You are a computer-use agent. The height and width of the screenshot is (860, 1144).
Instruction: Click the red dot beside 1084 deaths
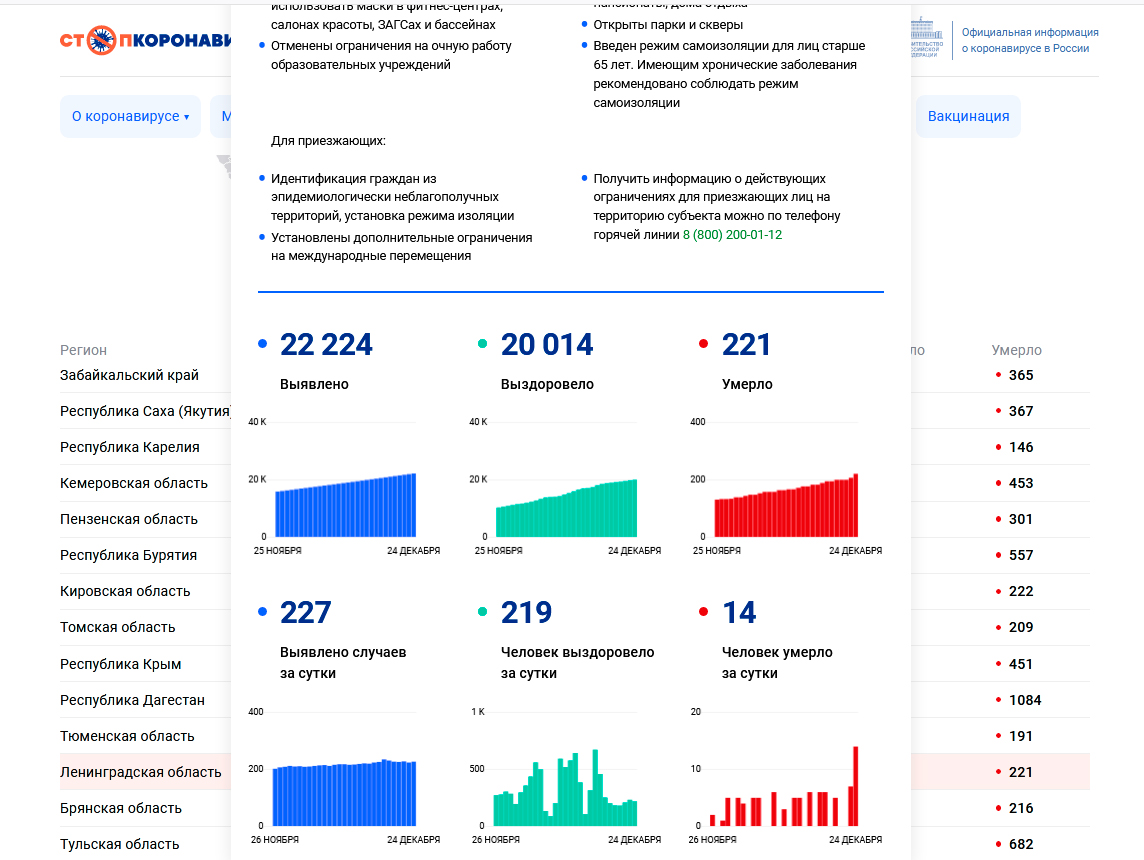click(998, 700)
